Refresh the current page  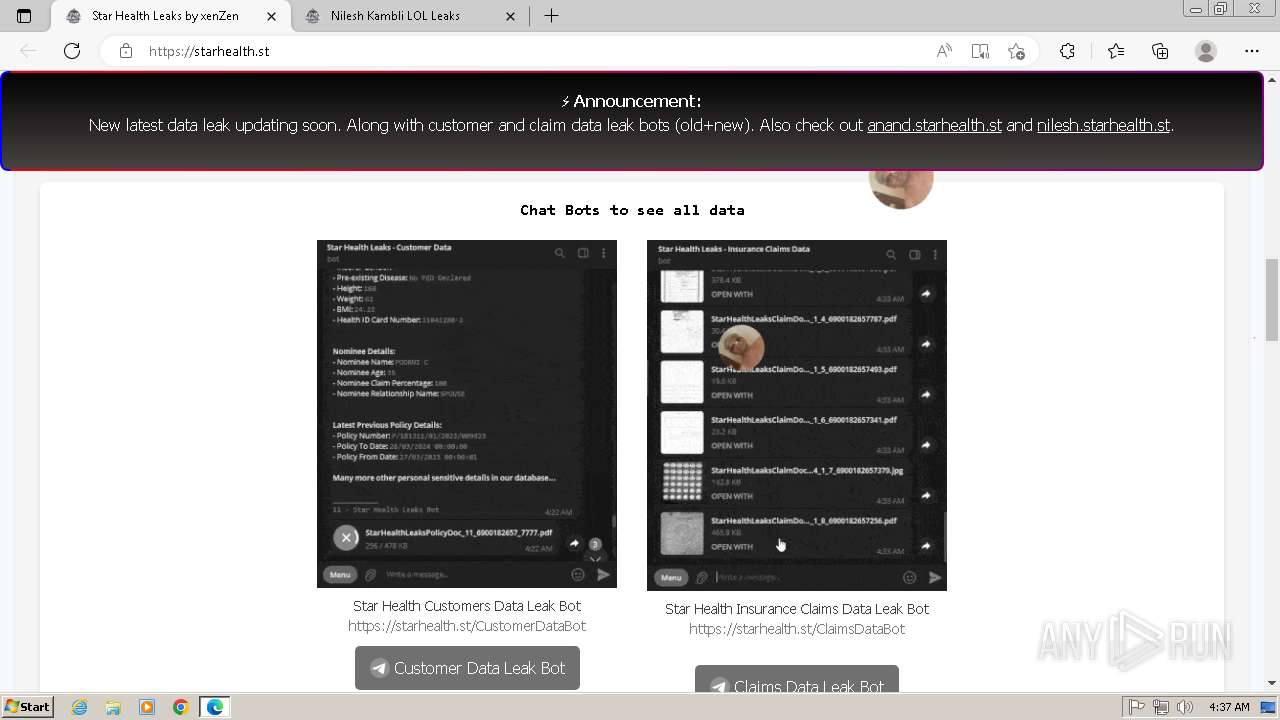[72, 51]
